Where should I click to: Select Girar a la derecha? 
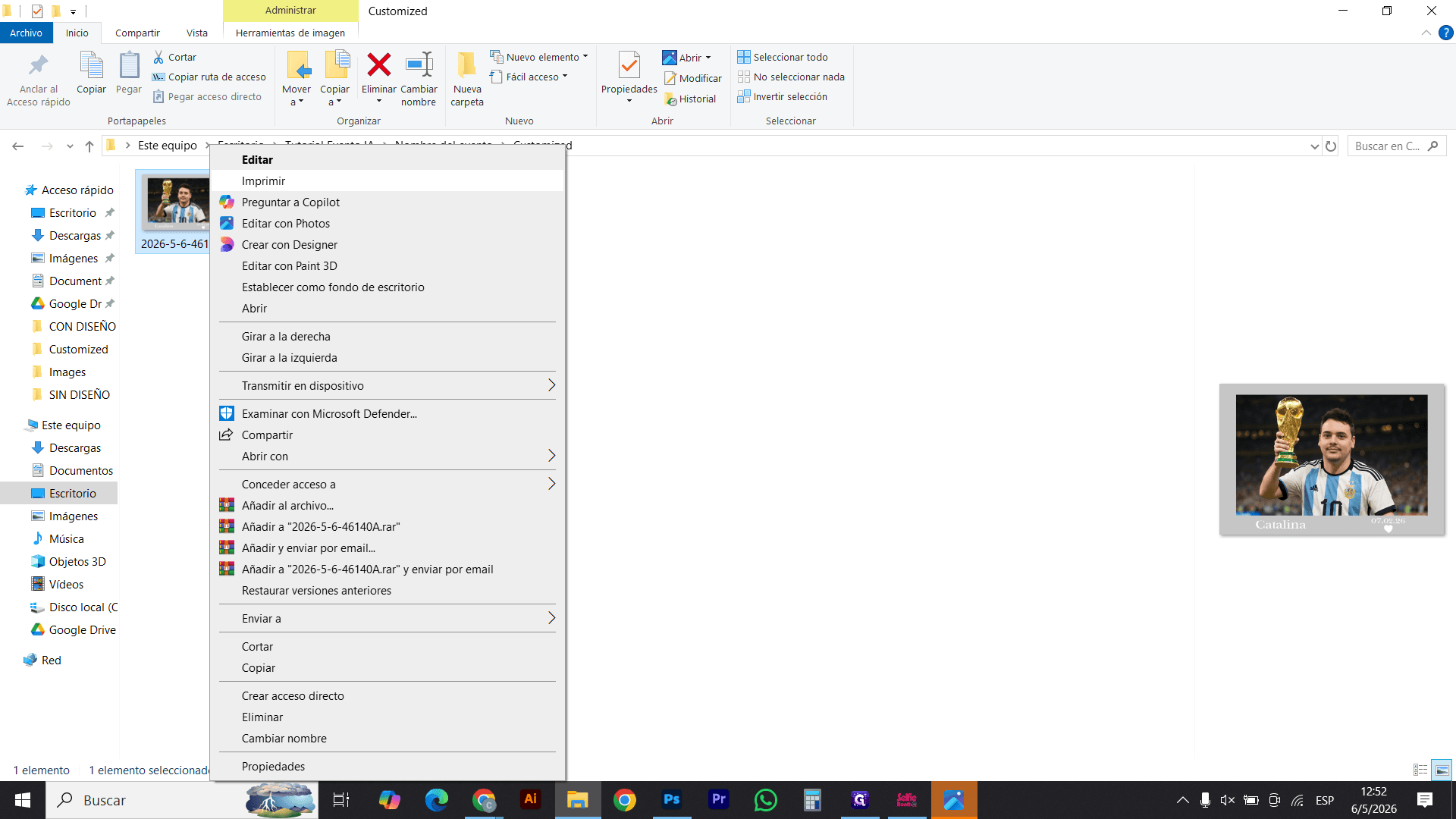tap(388, 336)
